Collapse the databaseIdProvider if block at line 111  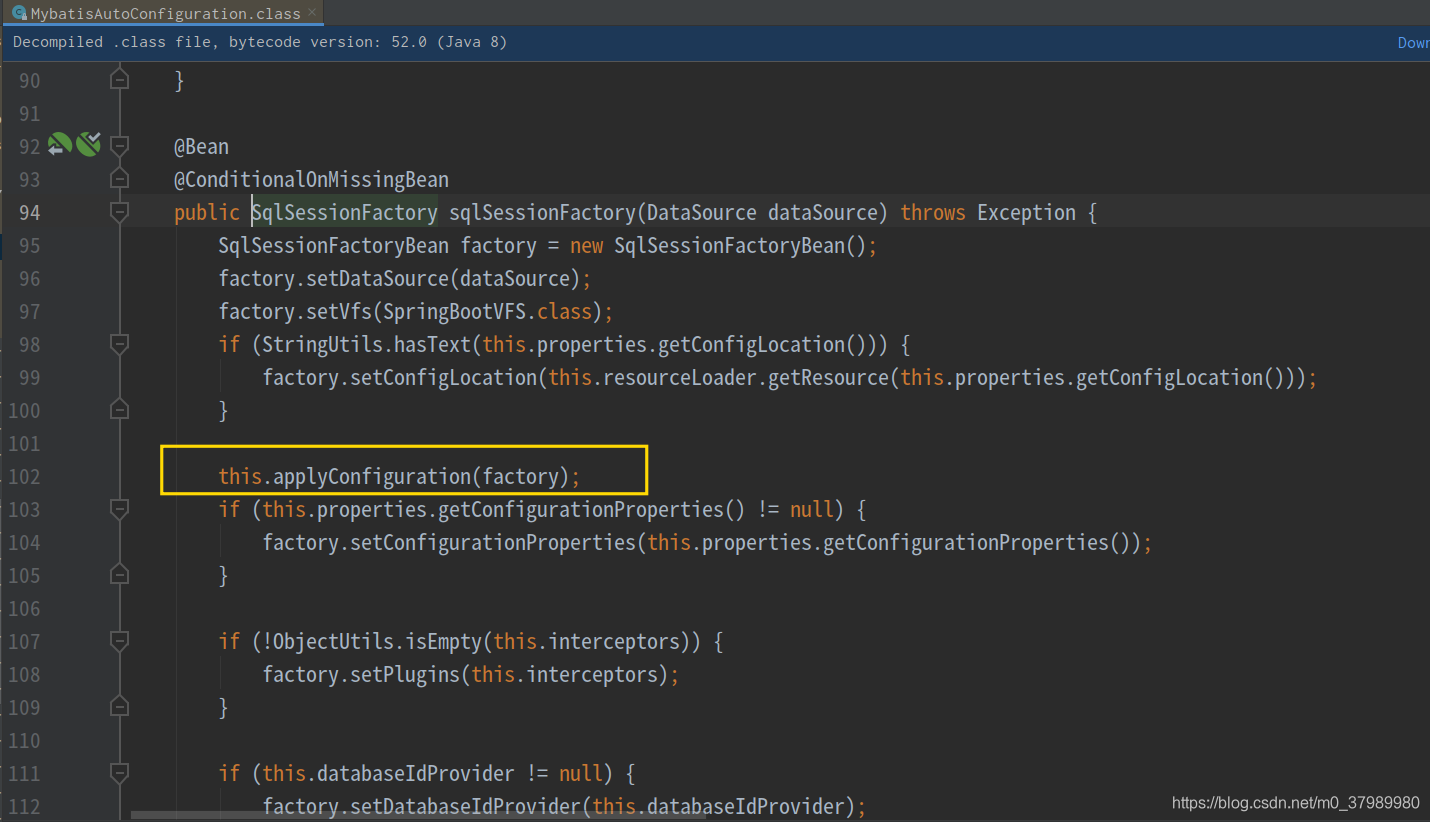(x=119, y=773)
